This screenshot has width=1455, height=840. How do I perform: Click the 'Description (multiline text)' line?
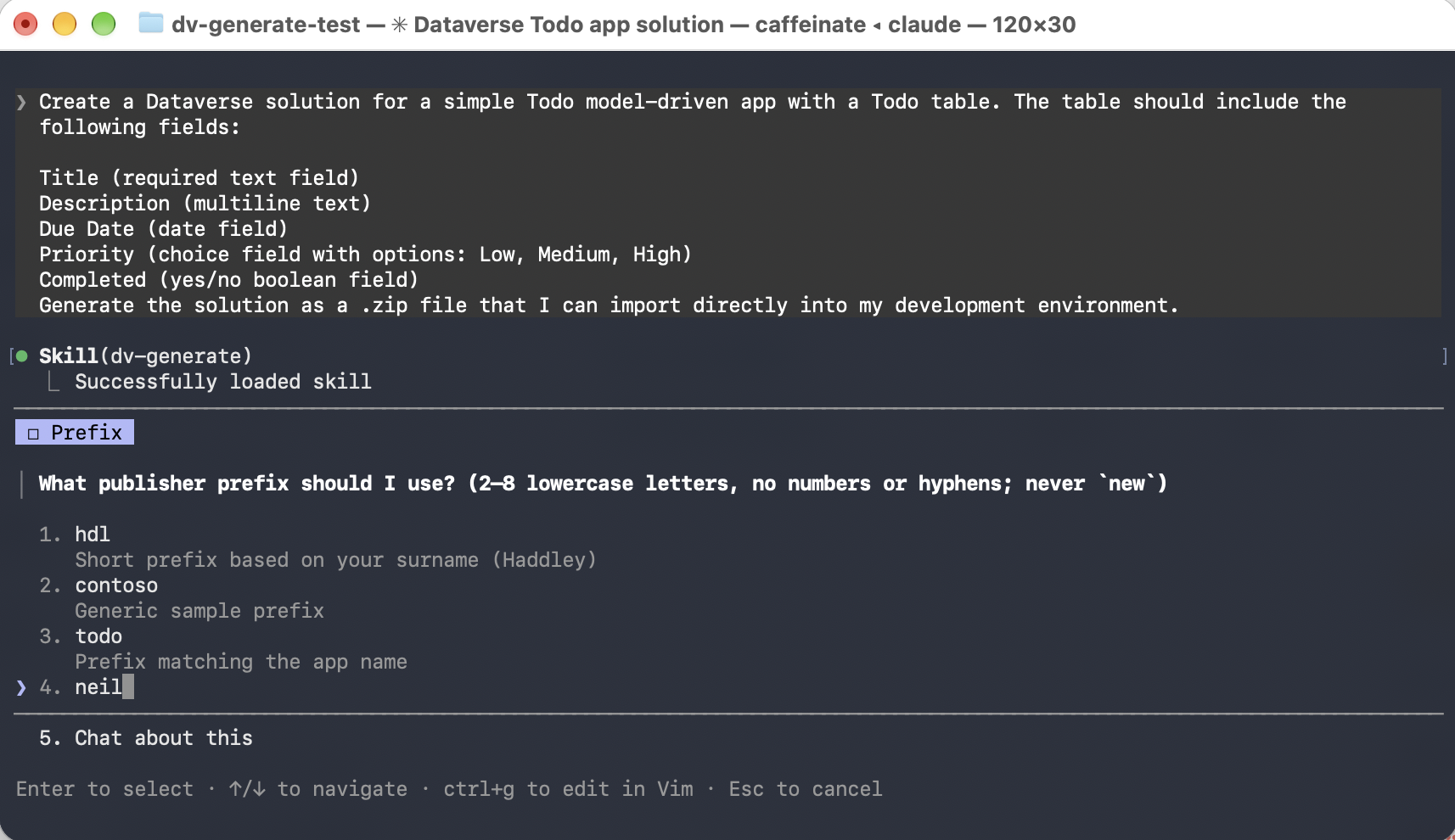click(x=205, y=204)
